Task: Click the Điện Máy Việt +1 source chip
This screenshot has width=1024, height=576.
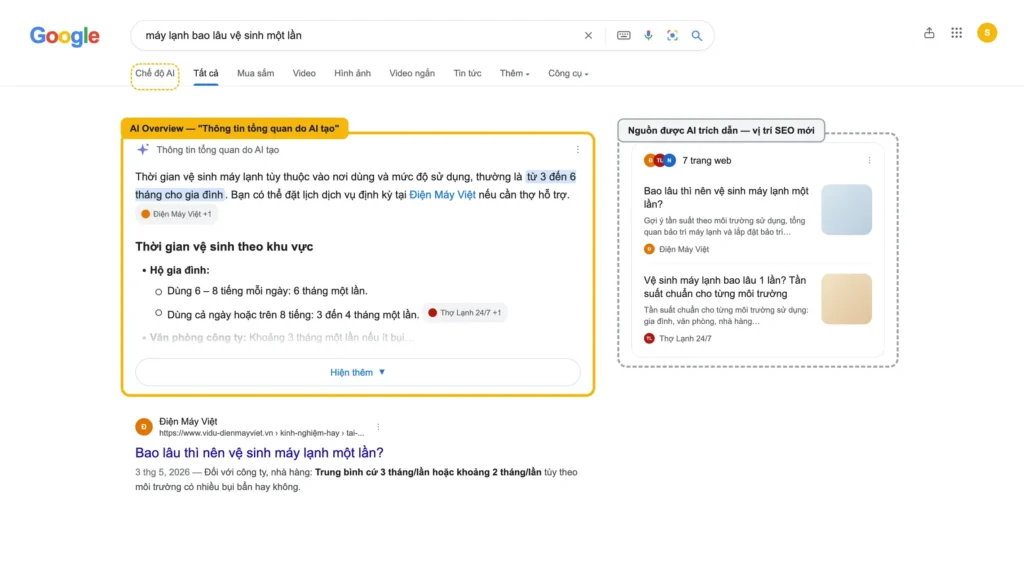Action: 176,214
